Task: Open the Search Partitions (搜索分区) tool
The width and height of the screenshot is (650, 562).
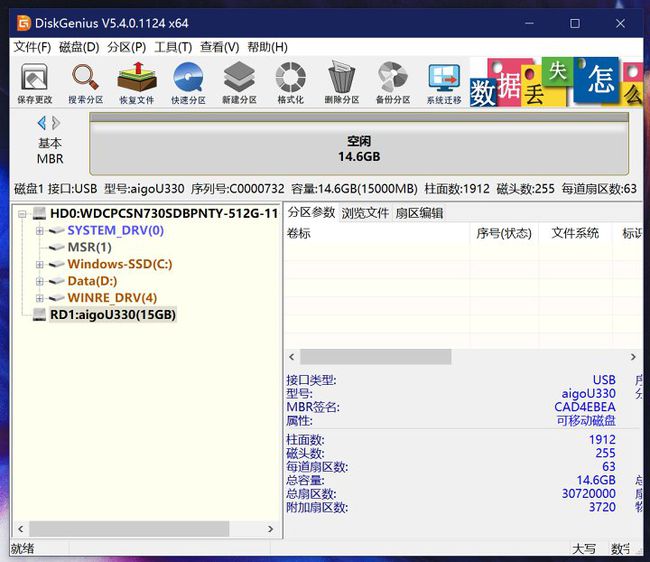Action: [85, 83]
